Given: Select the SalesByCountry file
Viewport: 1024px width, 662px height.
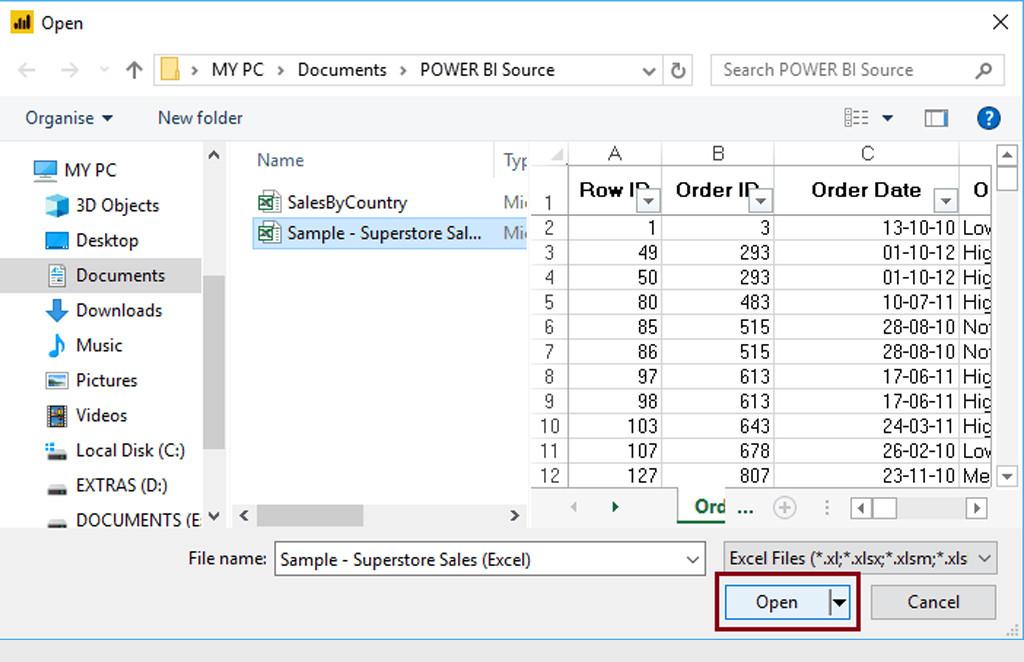Looking at the screenshot, I should pos(347,202).
